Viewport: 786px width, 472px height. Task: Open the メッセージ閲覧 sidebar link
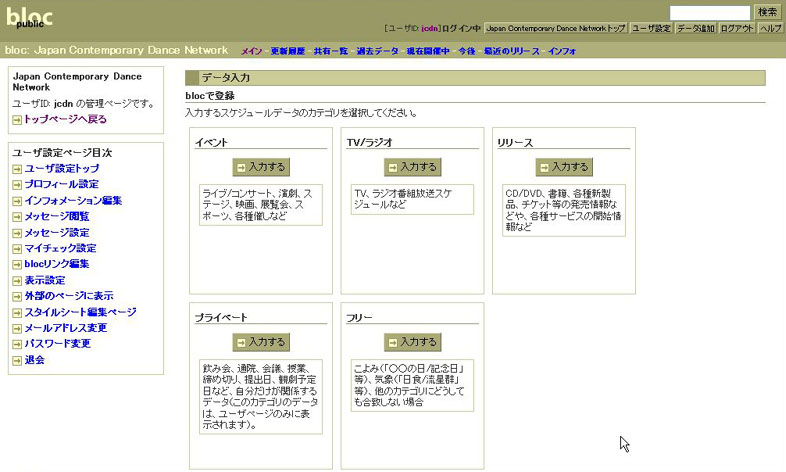click(x=57, y=216)
